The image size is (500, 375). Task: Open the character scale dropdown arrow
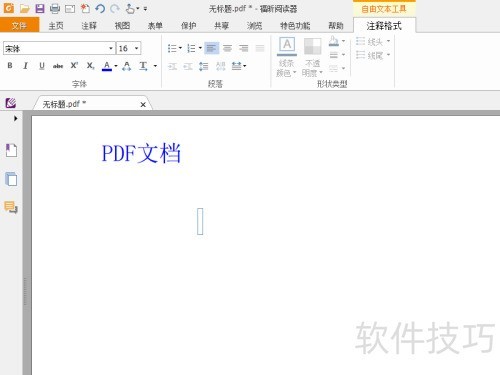[x=155, y=66]
